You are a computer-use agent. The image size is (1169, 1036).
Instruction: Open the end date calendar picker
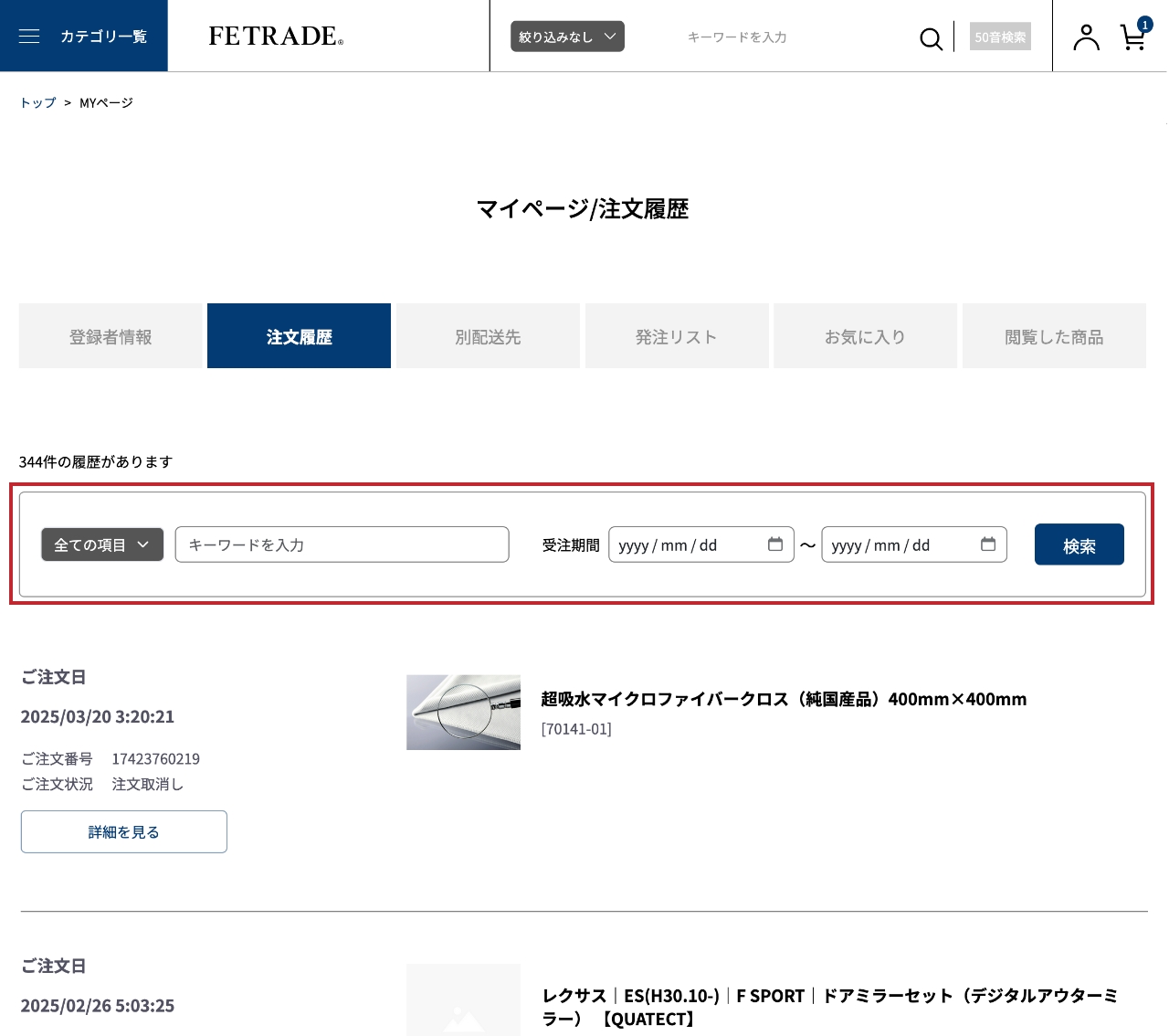click(x=988, y=544)
